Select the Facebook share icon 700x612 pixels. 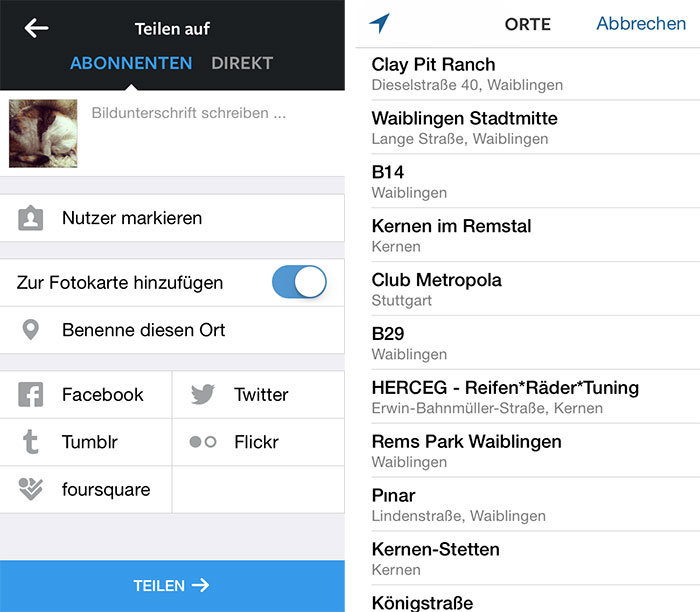[30, 395]
